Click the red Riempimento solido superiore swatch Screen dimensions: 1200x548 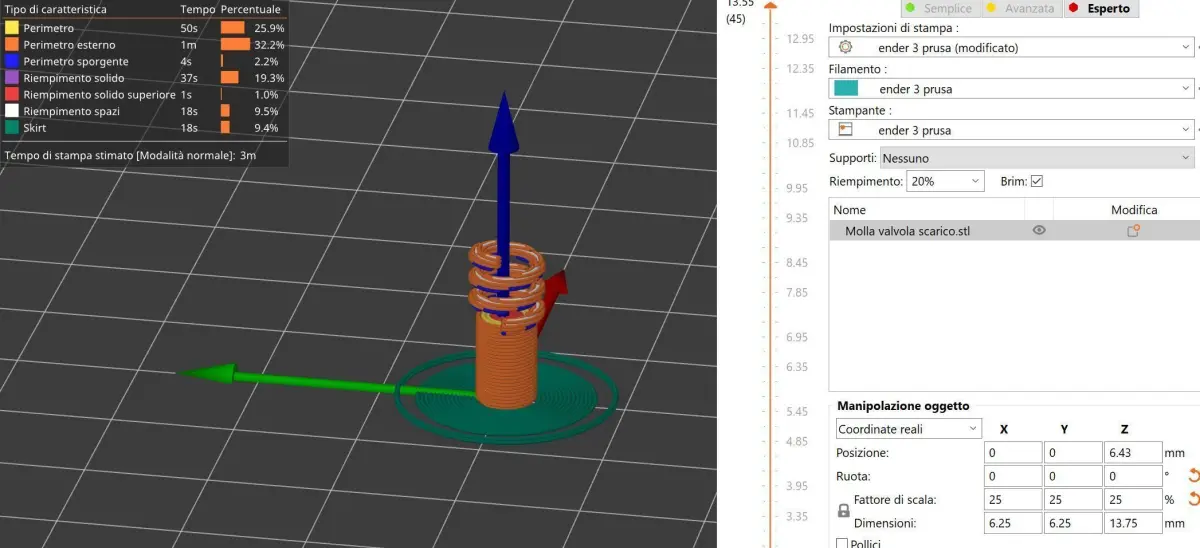click(11, 94)
